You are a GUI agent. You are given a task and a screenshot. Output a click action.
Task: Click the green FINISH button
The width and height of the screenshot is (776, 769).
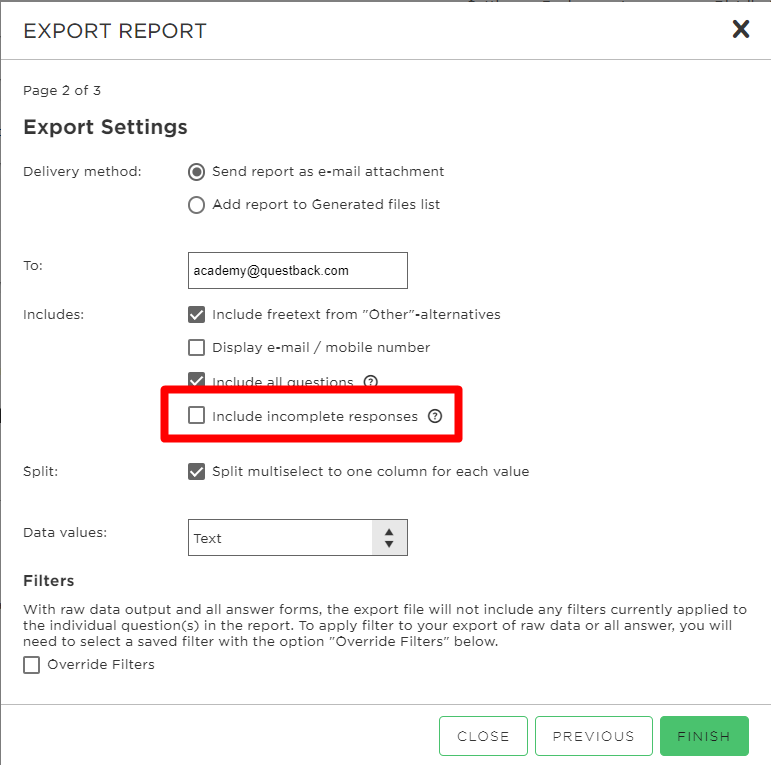click(704, 736)
